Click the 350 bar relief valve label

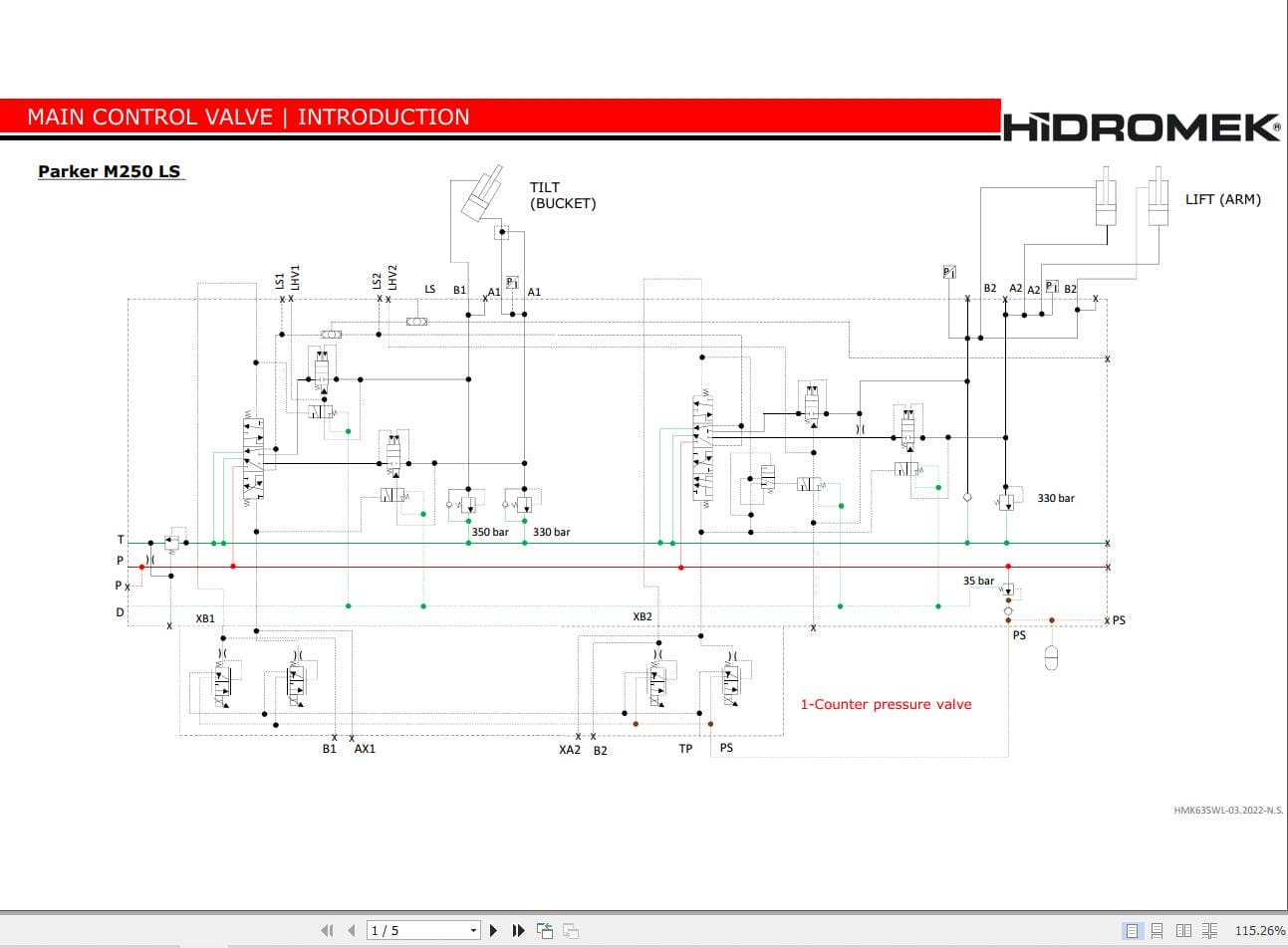click(490, 532)
